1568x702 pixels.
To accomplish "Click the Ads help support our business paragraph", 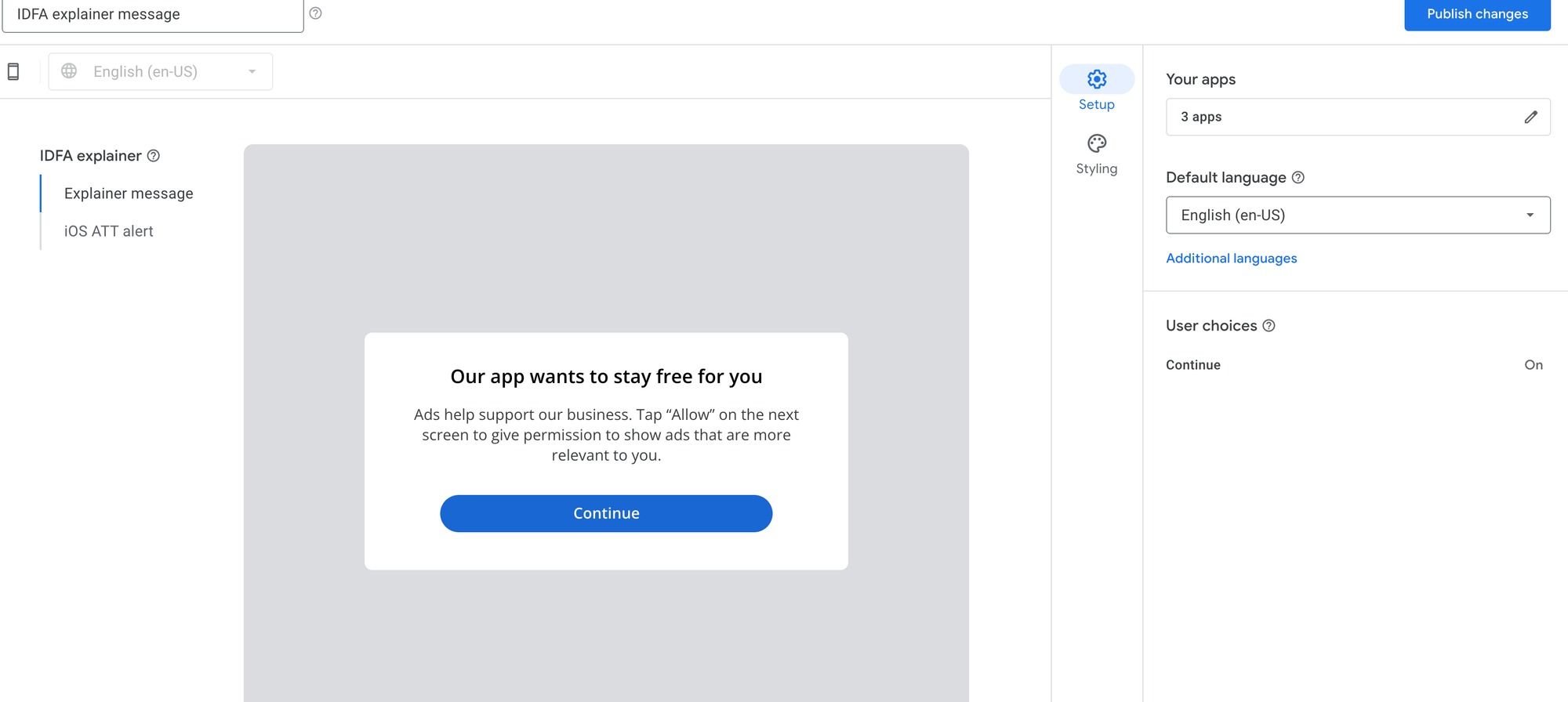I will click(x=606, y=435).
